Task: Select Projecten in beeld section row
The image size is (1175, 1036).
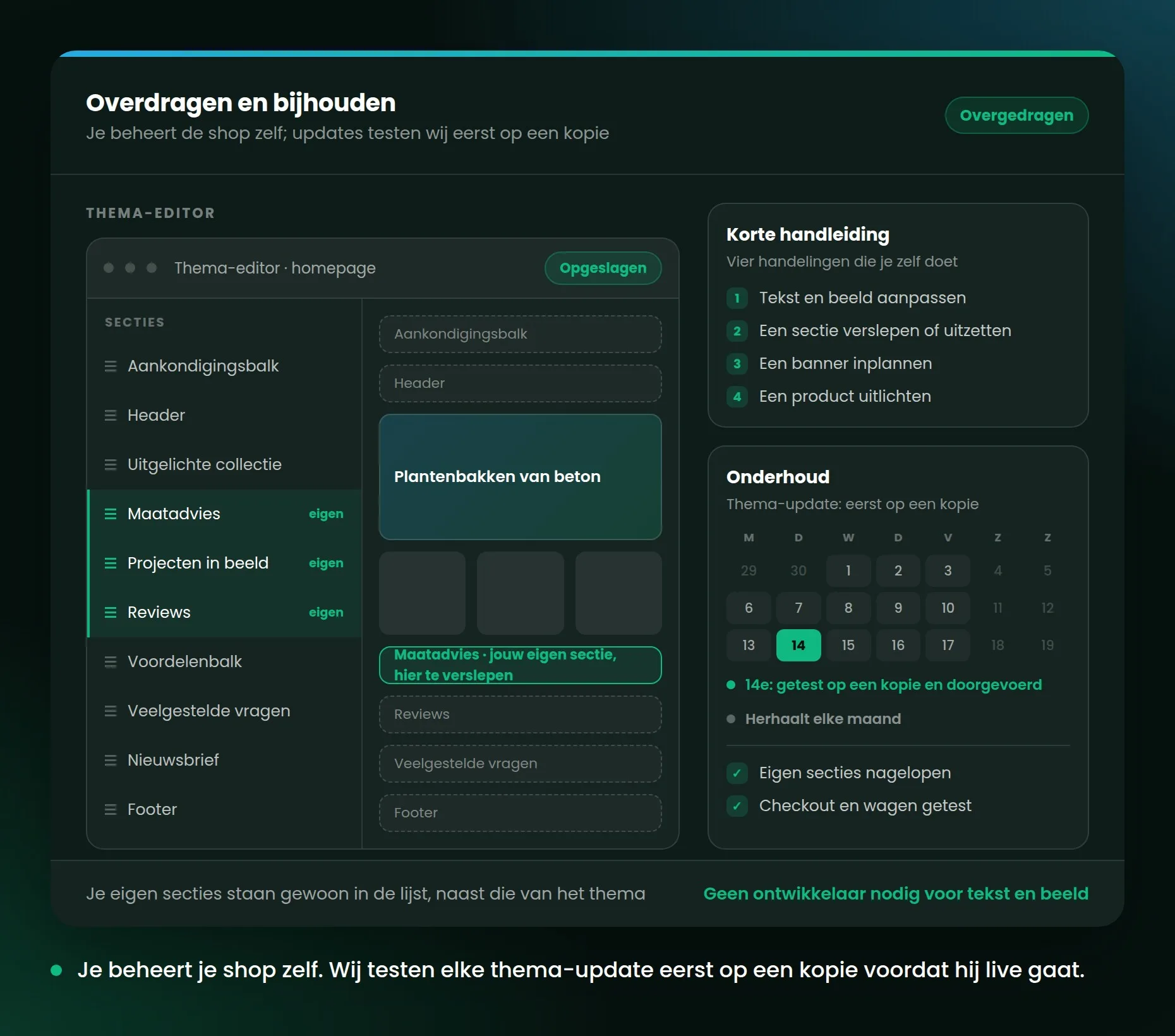Action: [224, 563]
